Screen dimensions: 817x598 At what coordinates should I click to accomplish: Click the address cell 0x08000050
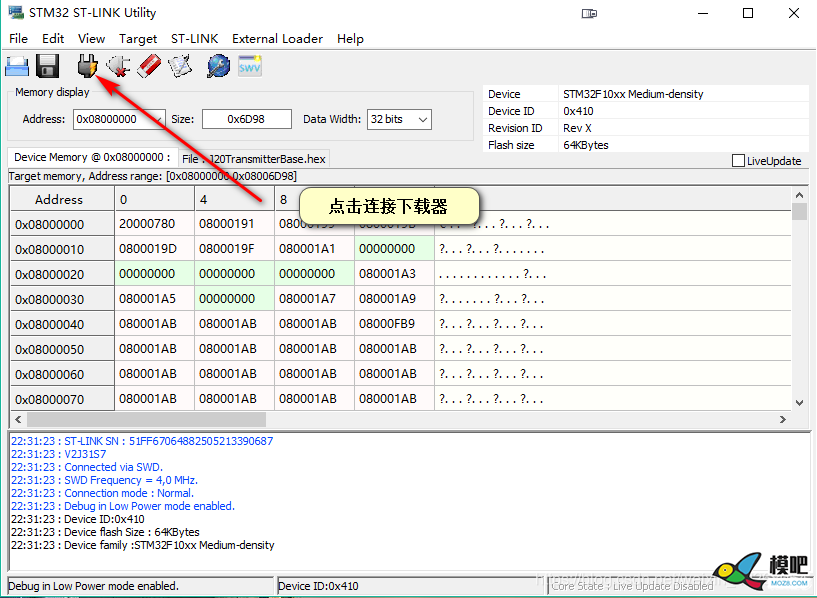62,350
